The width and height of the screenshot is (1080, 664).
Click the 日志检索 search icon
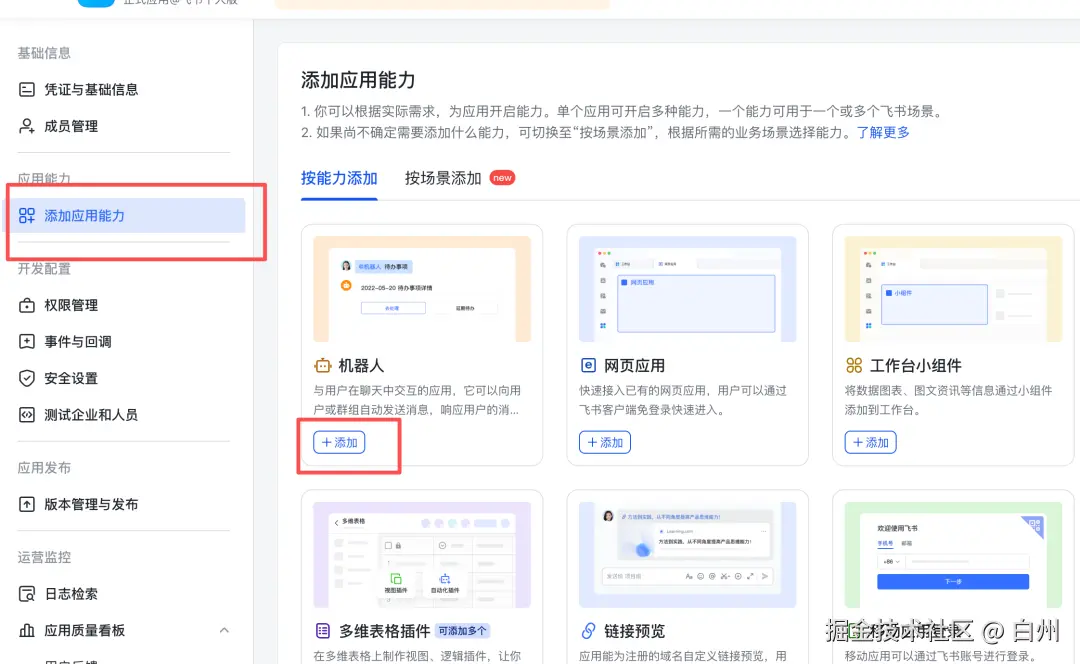click(x=27, y=594)
